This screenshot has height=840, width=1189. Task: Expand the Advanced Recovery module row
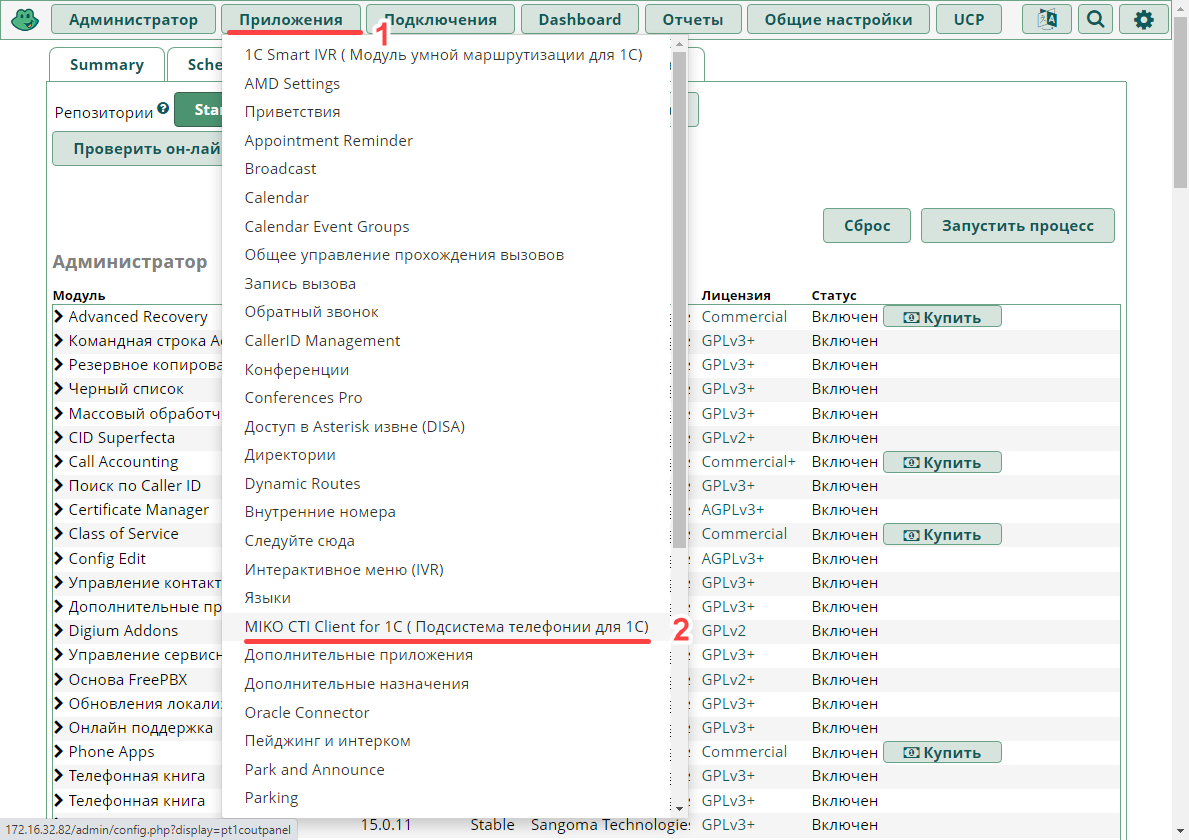pos(59,317)
